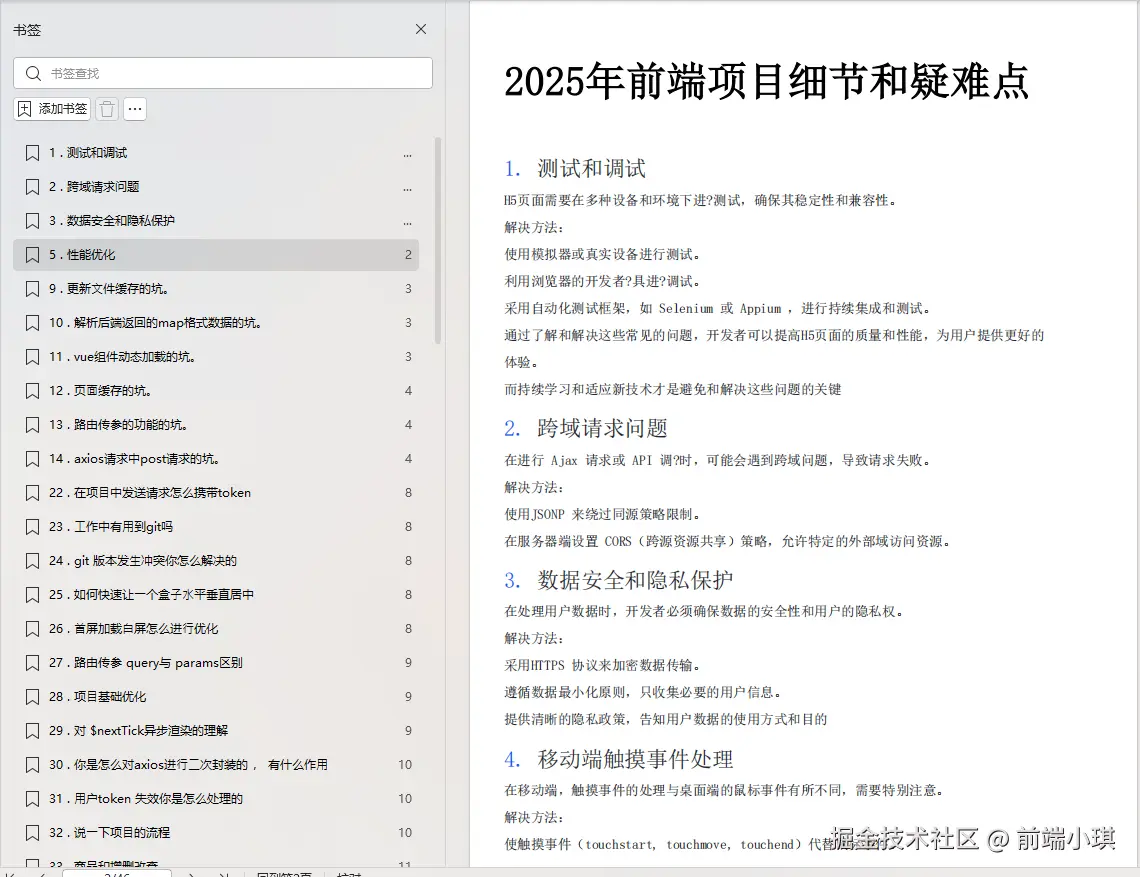Go to bookmark 12. 页面缓存的坑

click(216, 391)
